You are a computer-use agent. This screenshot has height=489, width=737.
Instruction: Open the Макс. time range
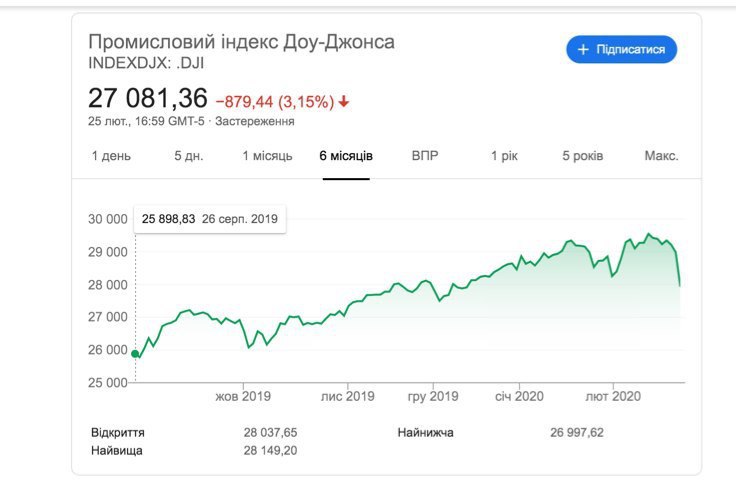pos(661,156)
